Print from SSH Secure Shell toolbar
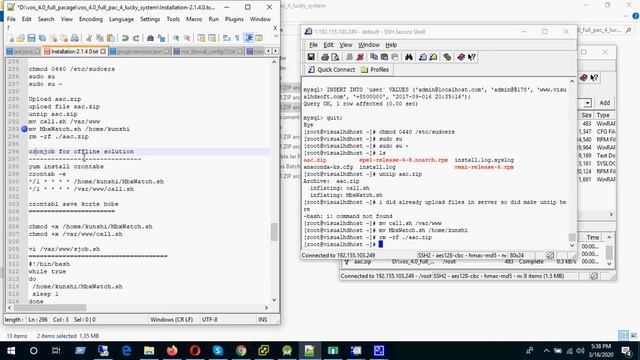Viewport: 640px width, 360px height. [x=325, y=57]
